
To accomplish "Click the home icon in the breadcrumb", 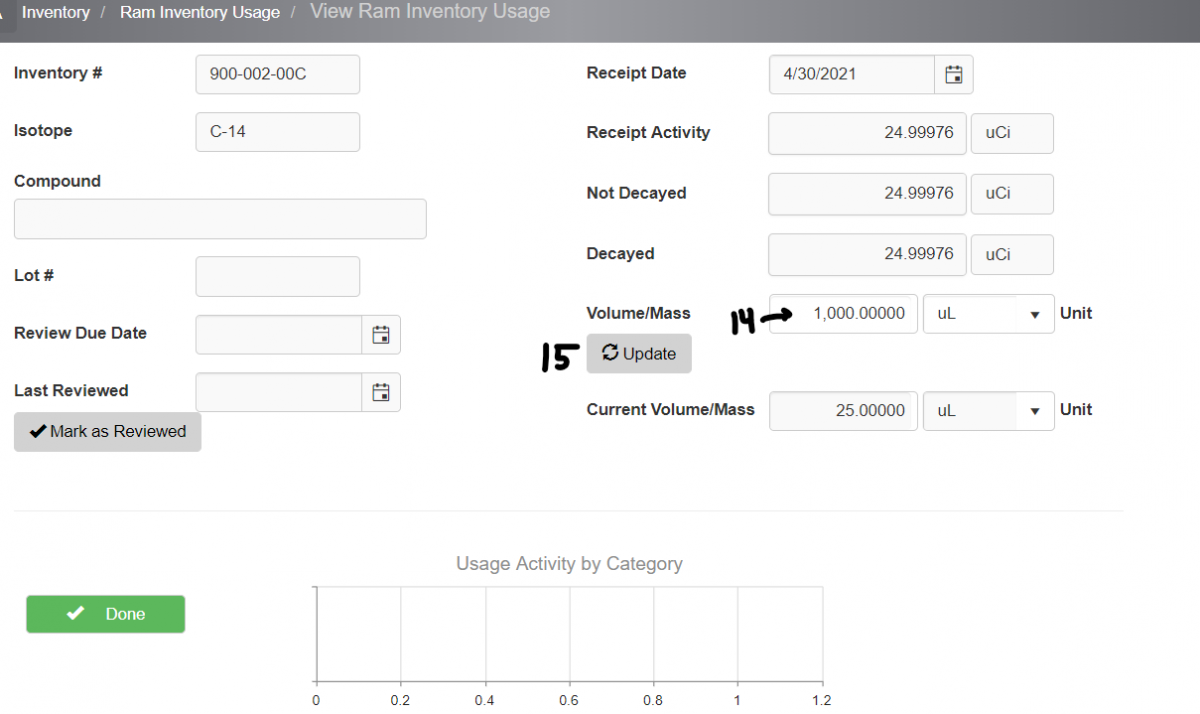I will click(x=3, y=13).
